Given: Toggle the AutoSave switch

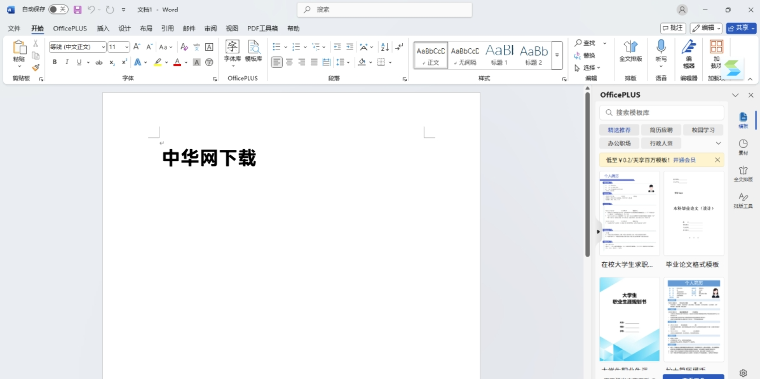Looking at the screenshot, I should point(58,9).
